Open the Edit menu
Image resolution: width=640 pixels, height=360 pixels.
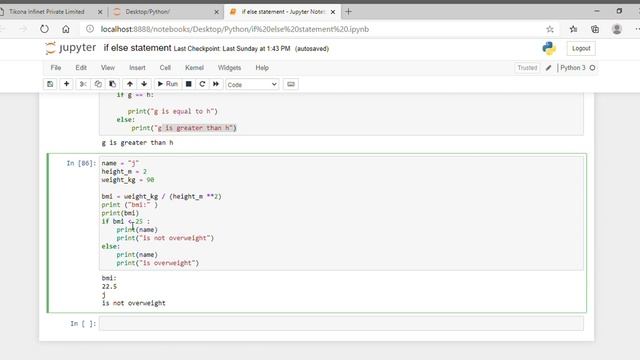coord(81,68)
